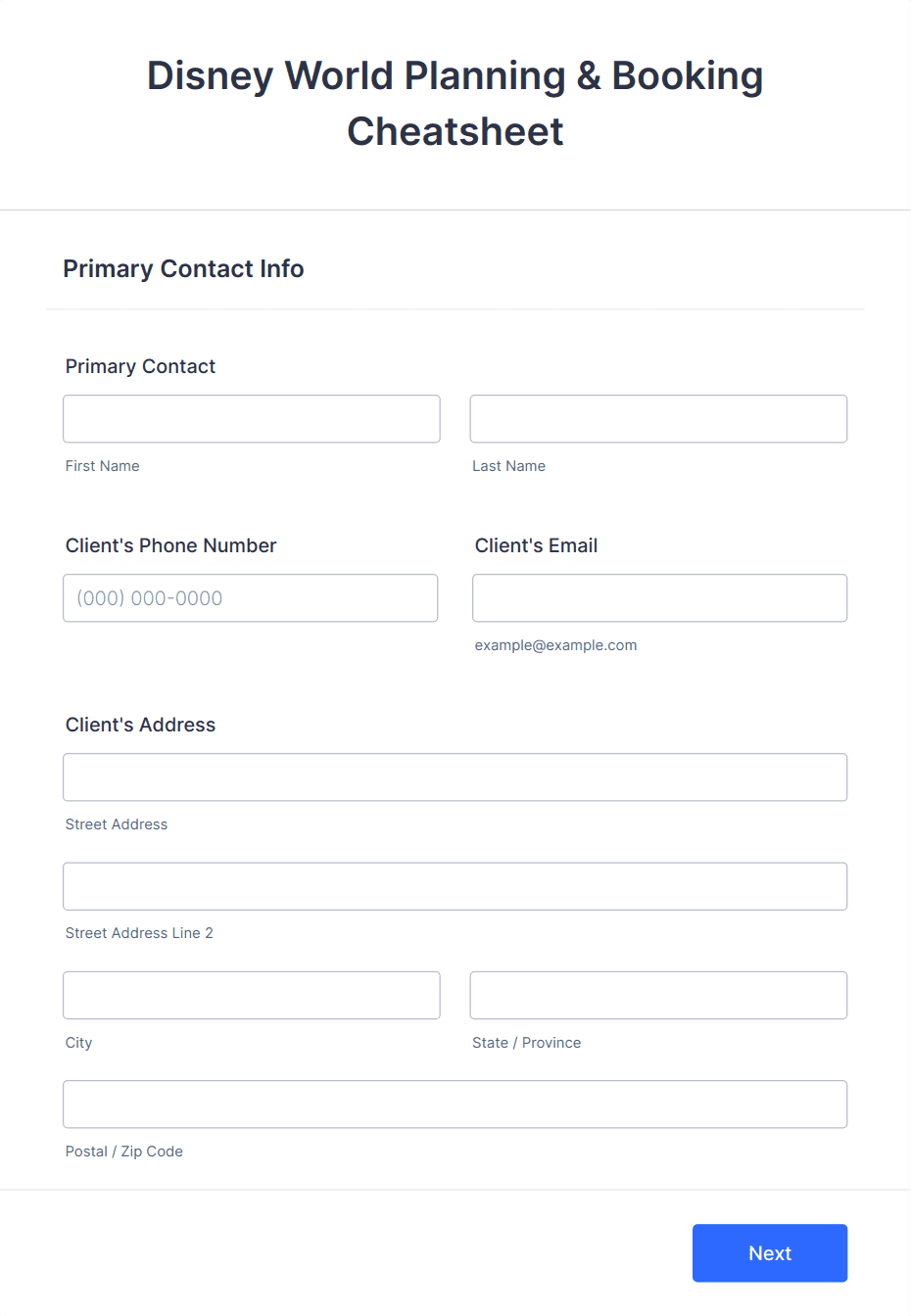Click the Primary Contact Info section heading
911x1316 pixels.
click(183, 268)
